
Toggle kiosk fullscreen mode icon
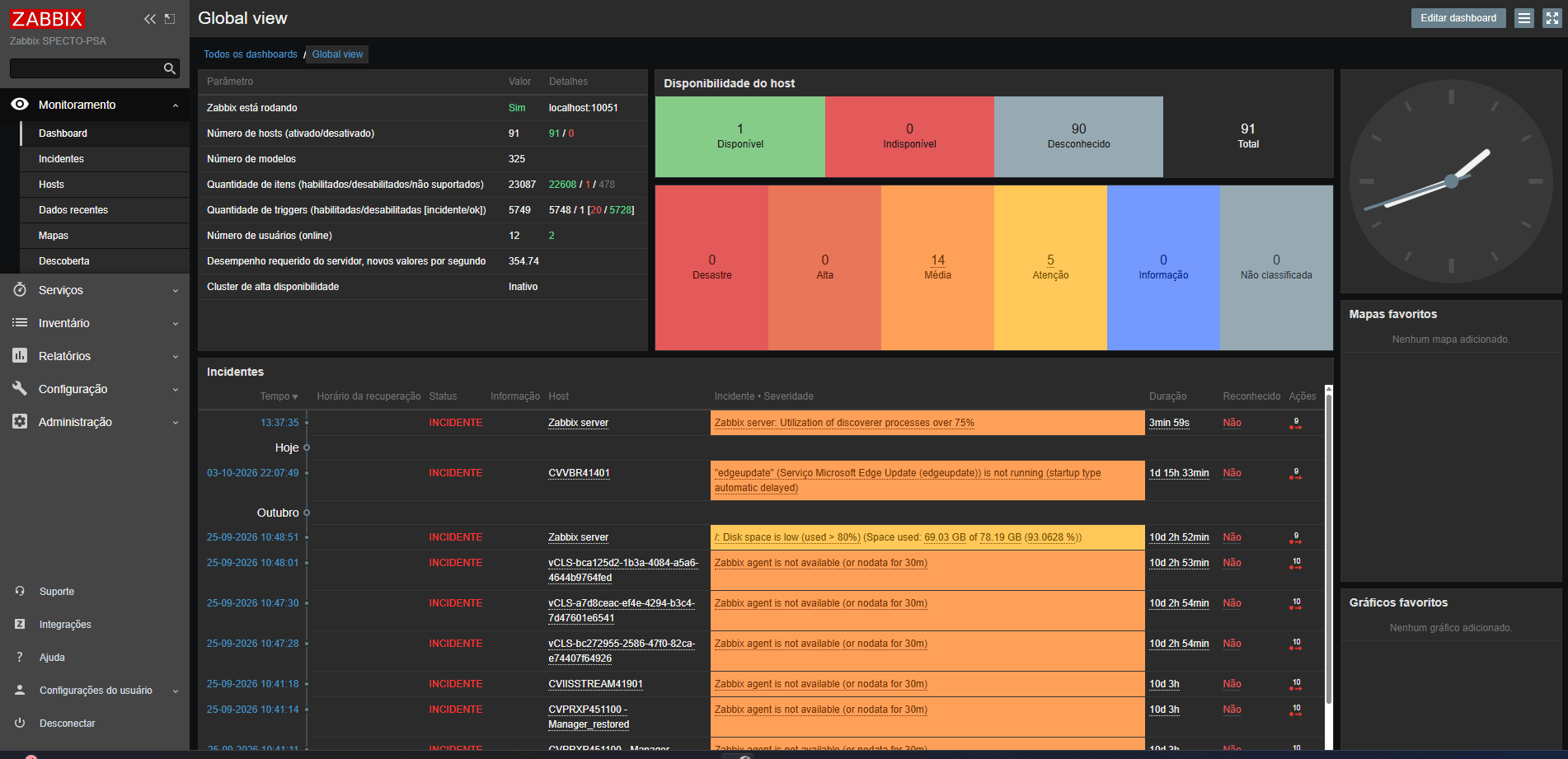[1552, 18]
